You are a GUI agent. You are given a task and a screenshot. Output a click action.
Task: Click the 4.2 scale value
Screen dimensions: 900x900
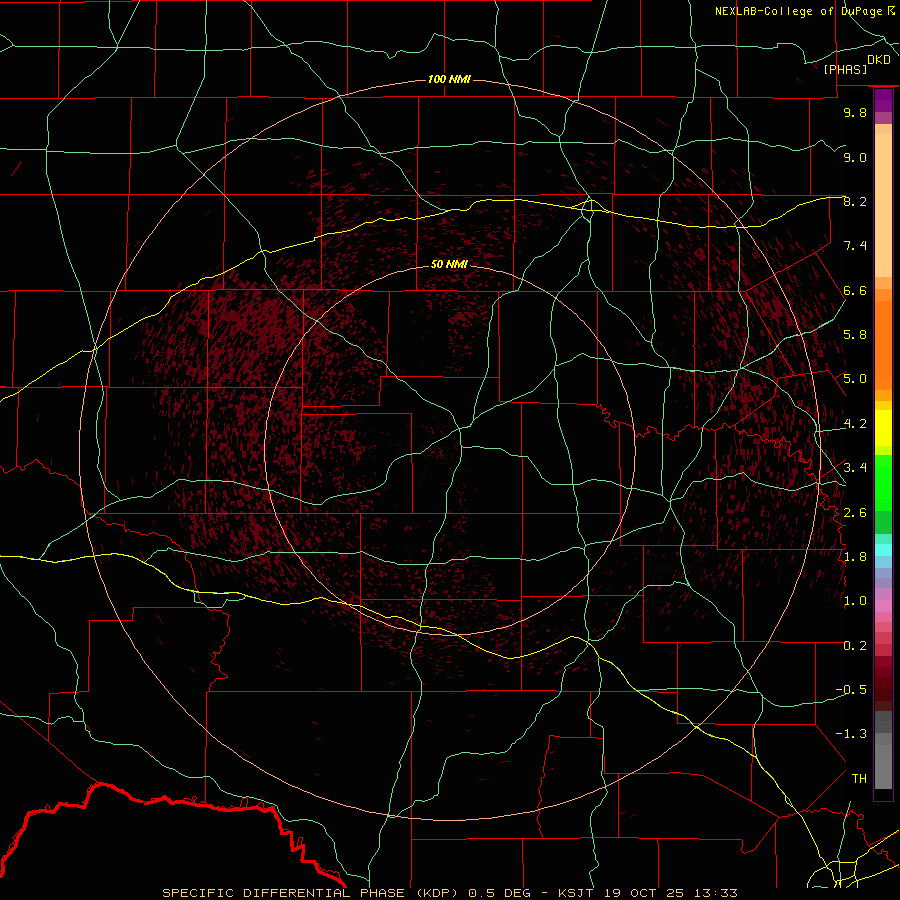tap(855, 424)
